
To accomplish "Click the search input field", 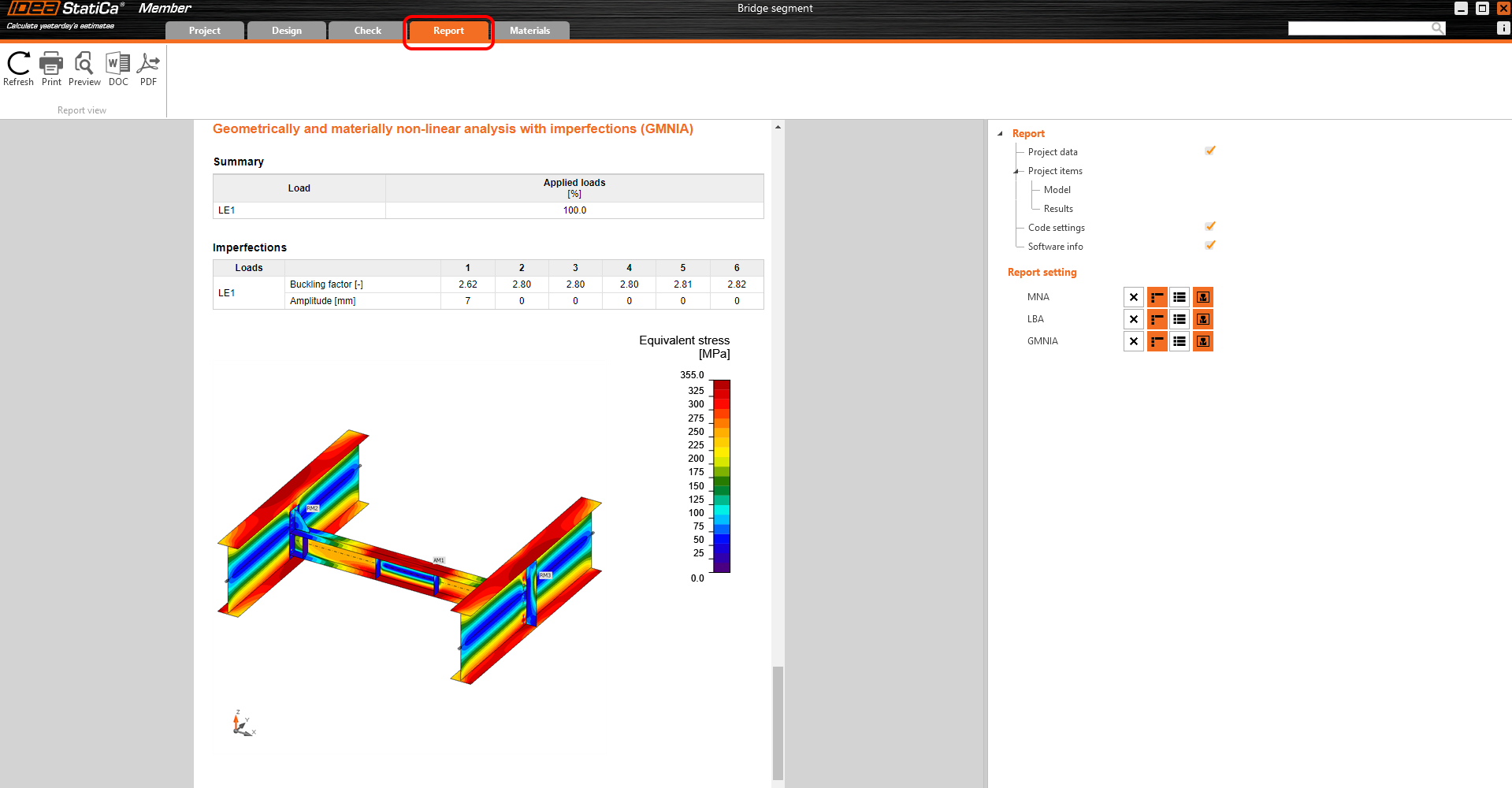I will click(x=1359, y=28).
